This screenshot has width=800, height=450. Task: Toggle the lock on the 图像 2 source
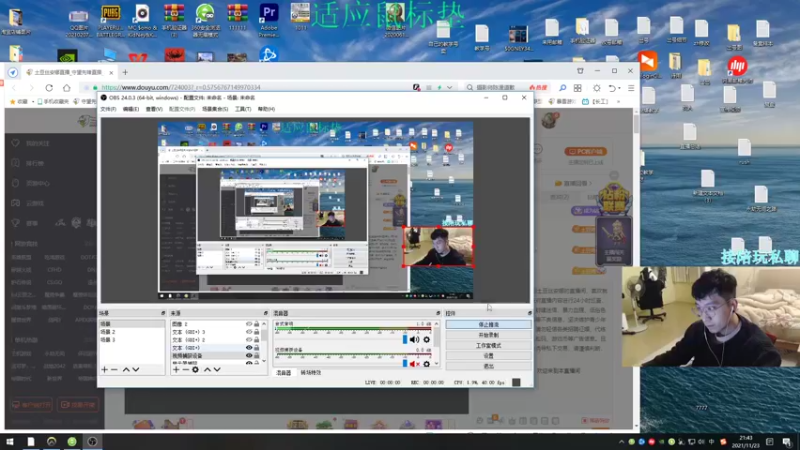click(257, 324)
